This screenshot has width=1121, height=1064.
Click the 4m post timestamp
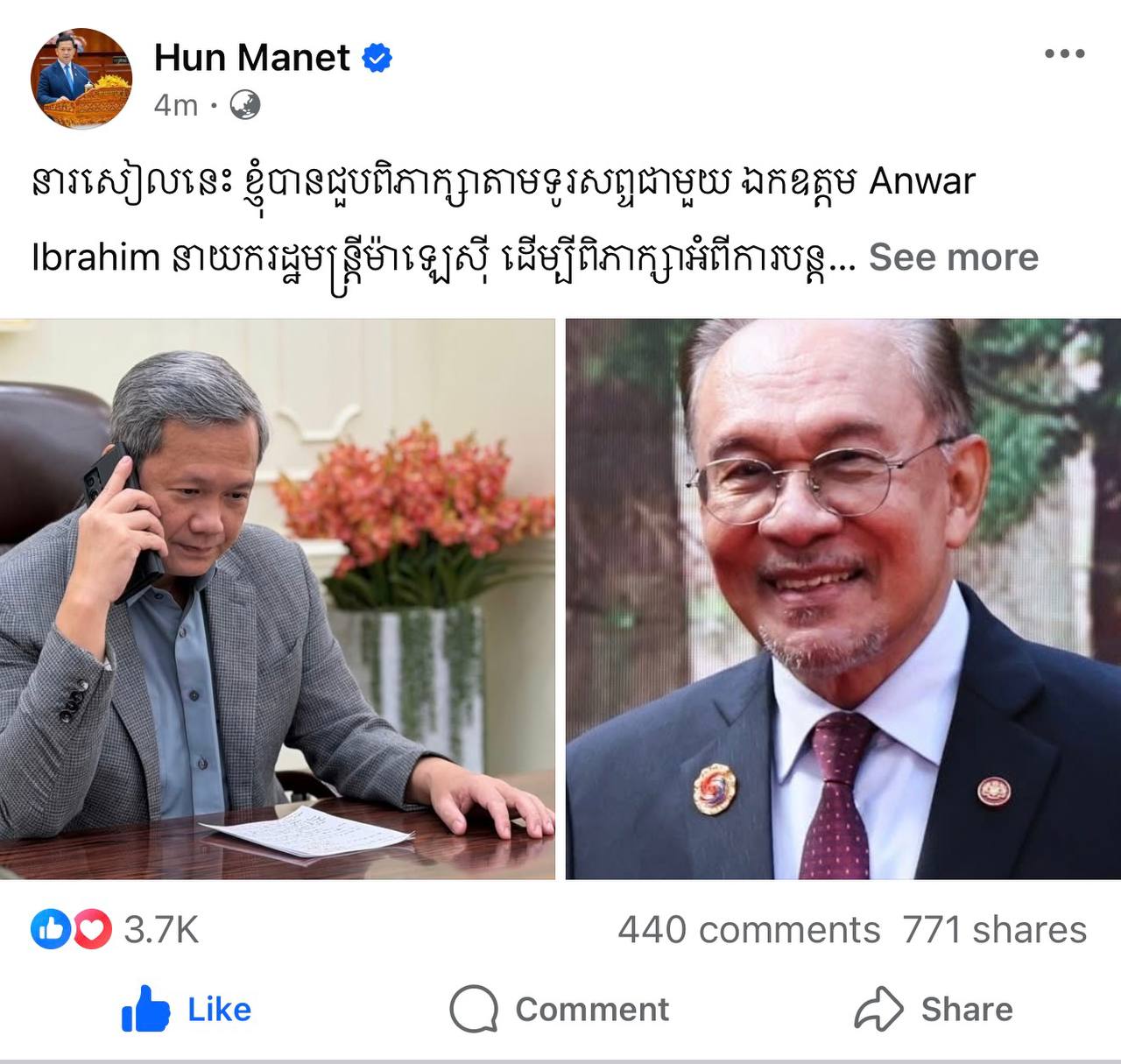176,106
